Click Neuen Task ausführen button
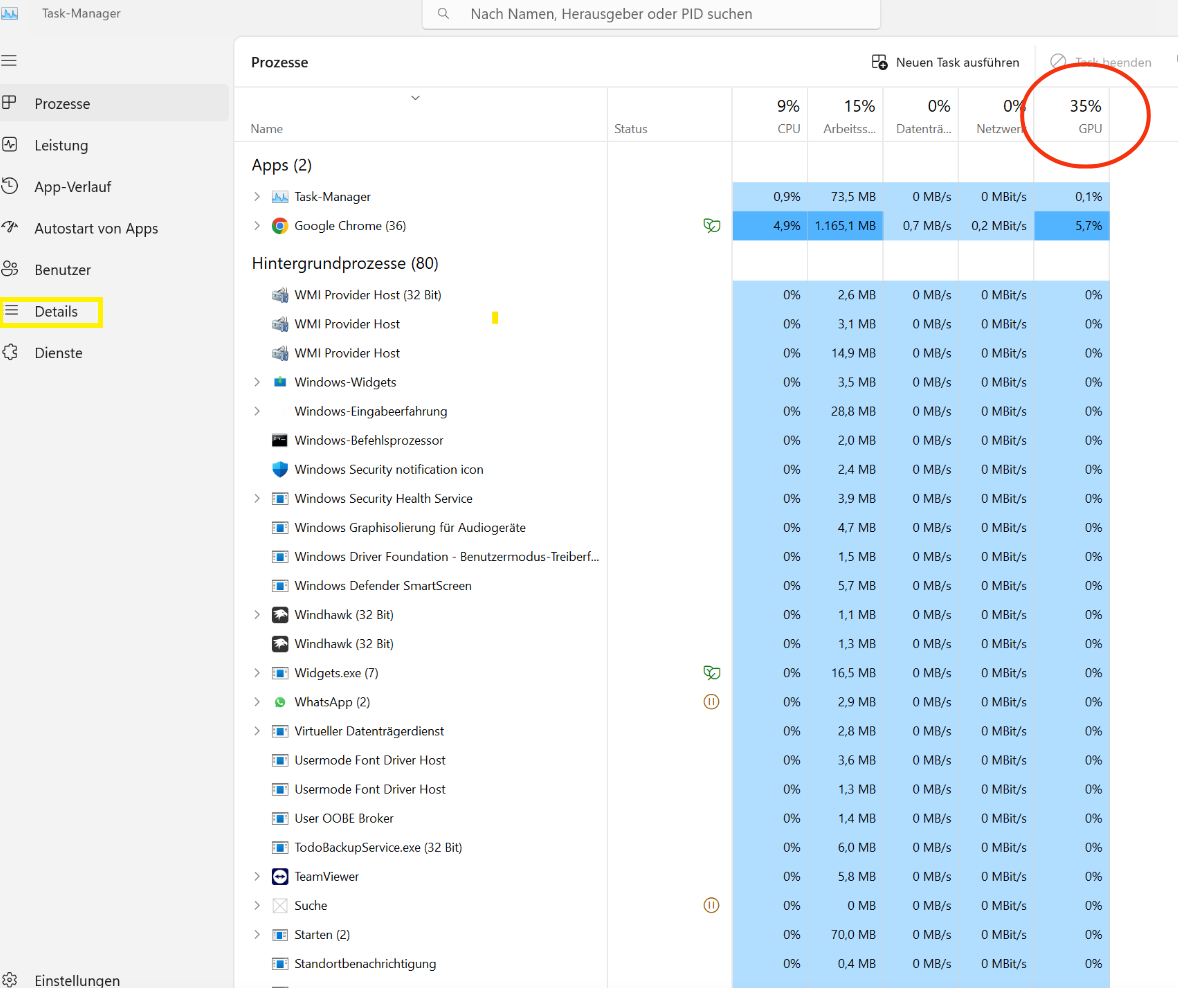This screenshot has width=1178, height=988. [x=945, y=62]
